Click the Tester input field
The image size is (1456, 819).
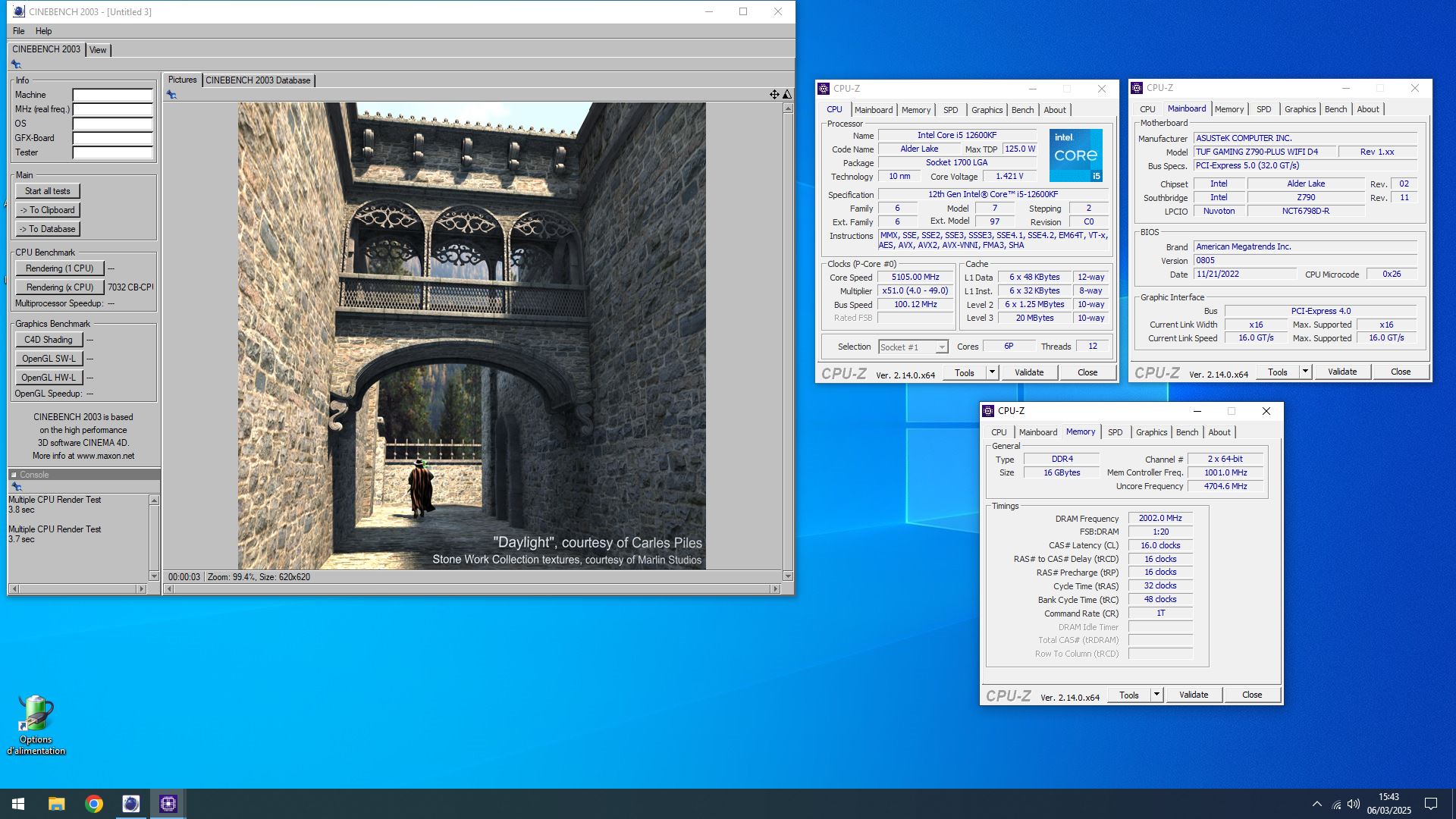(113, 153)
